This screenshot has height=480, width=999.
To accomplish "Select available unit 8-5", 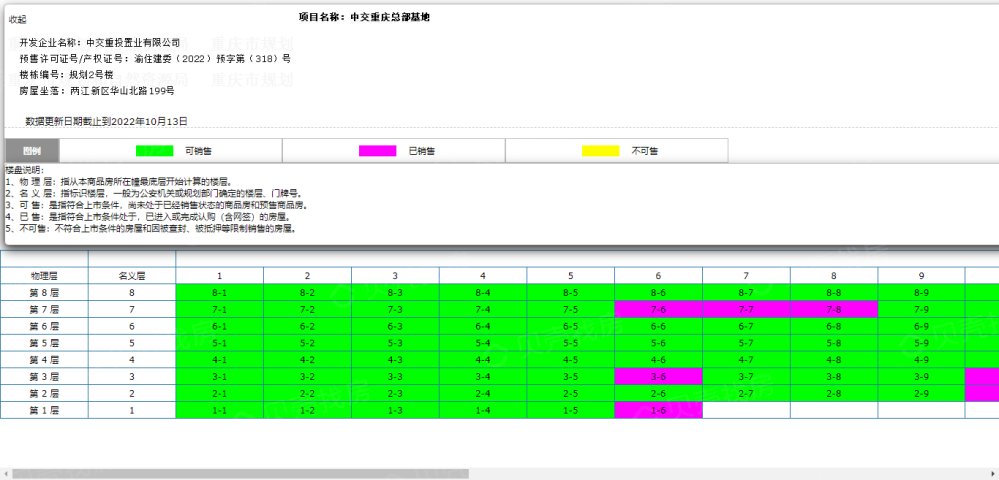I will 571,293.
